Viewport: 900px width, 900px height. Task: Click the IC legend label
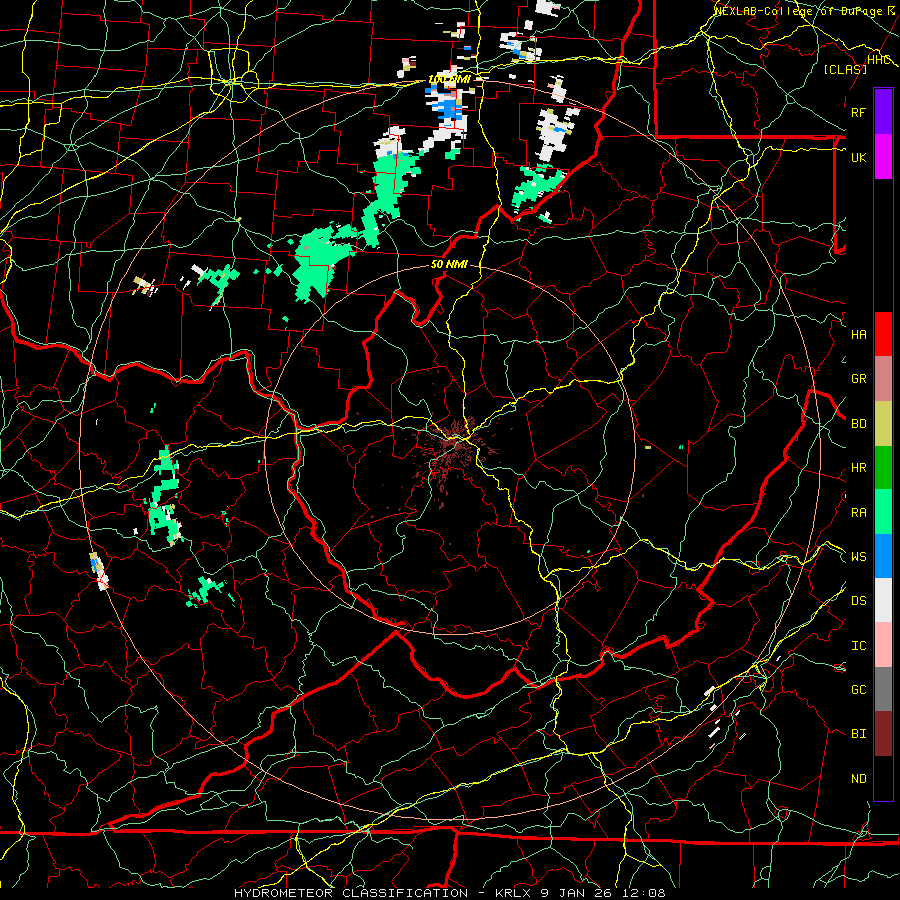[x=859, y=646]
